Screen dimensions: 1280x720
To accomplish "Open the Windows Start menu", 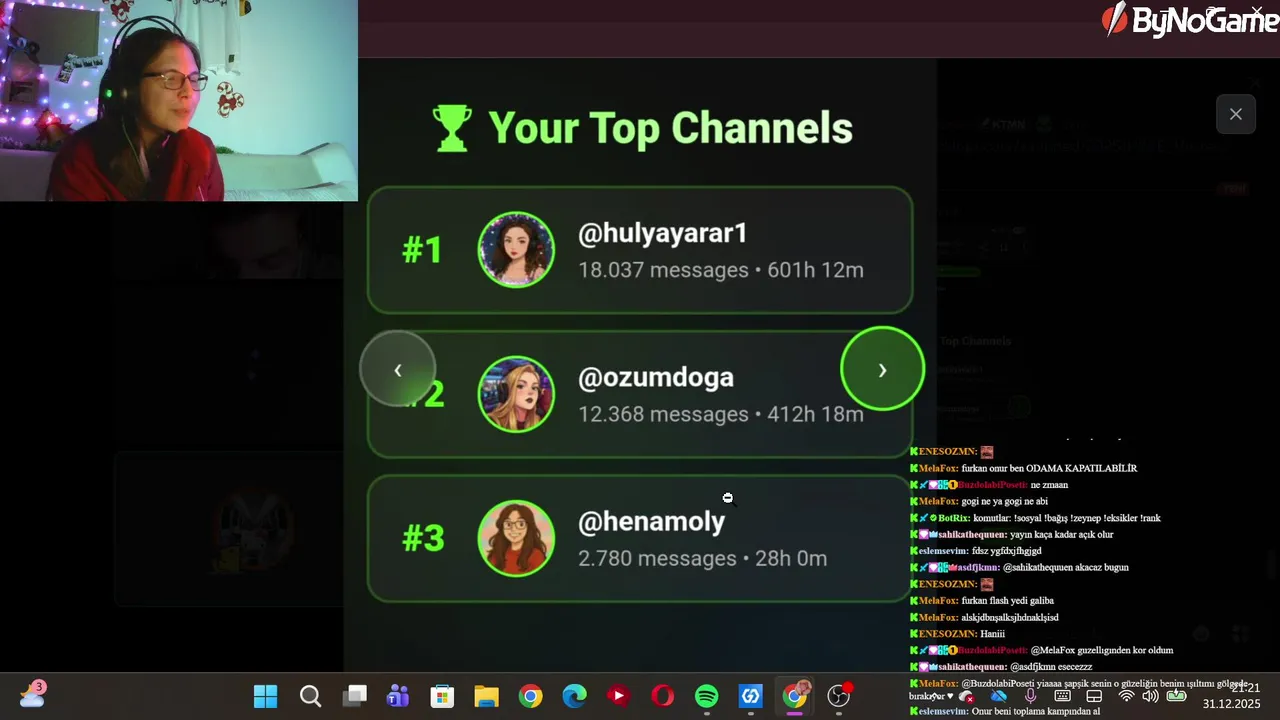I will pyautogui.click(x=266, y=696).
